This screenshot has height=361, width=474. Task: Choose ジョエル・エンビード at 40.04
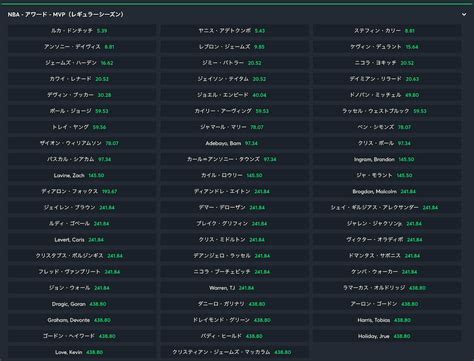click(234, 95)
